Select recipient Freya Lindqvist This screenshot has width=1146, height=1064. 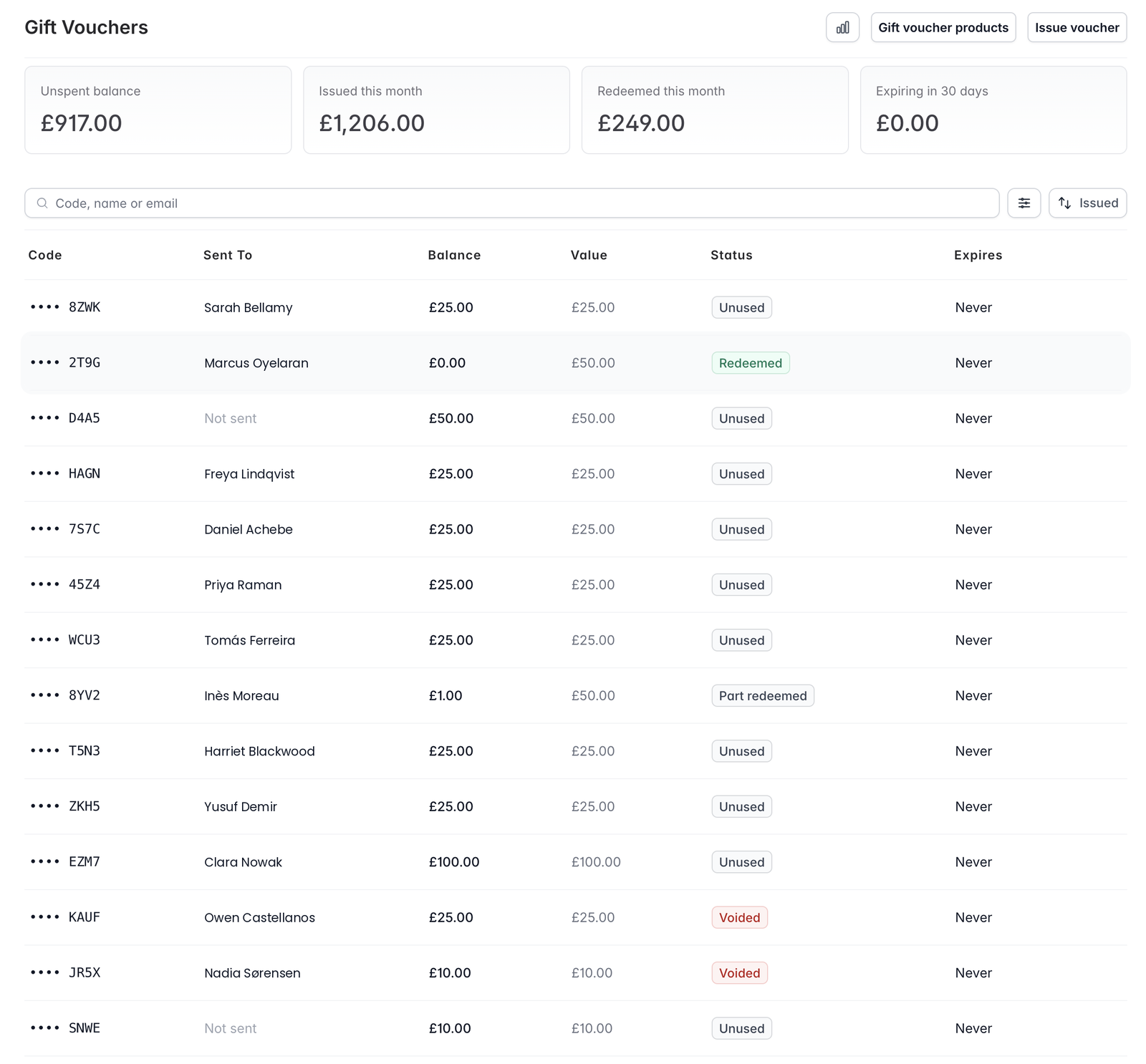[x=249, y=474]
